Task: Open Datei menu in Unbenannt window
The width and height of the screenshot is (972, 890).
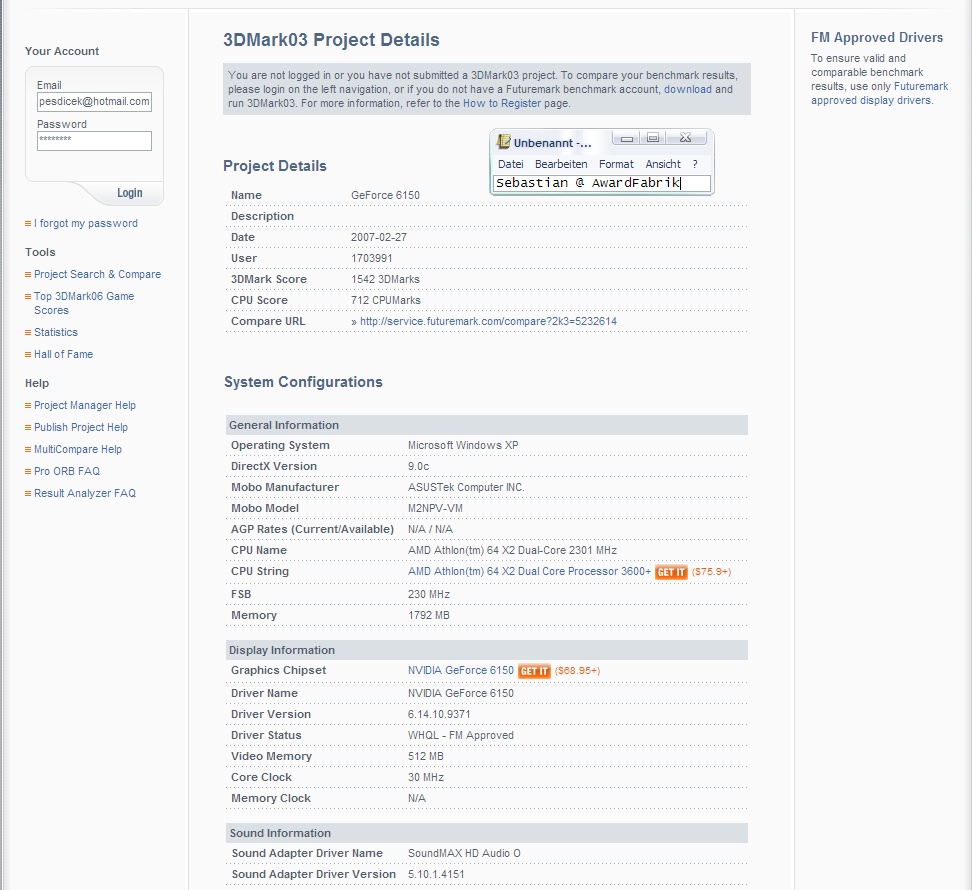Action: pos(511,164)
